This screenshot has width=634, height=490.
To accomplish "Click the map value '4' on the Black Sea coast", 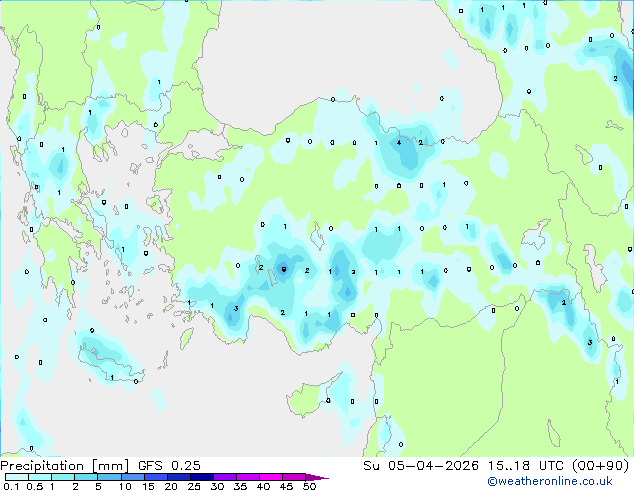I will click(399, 142).
